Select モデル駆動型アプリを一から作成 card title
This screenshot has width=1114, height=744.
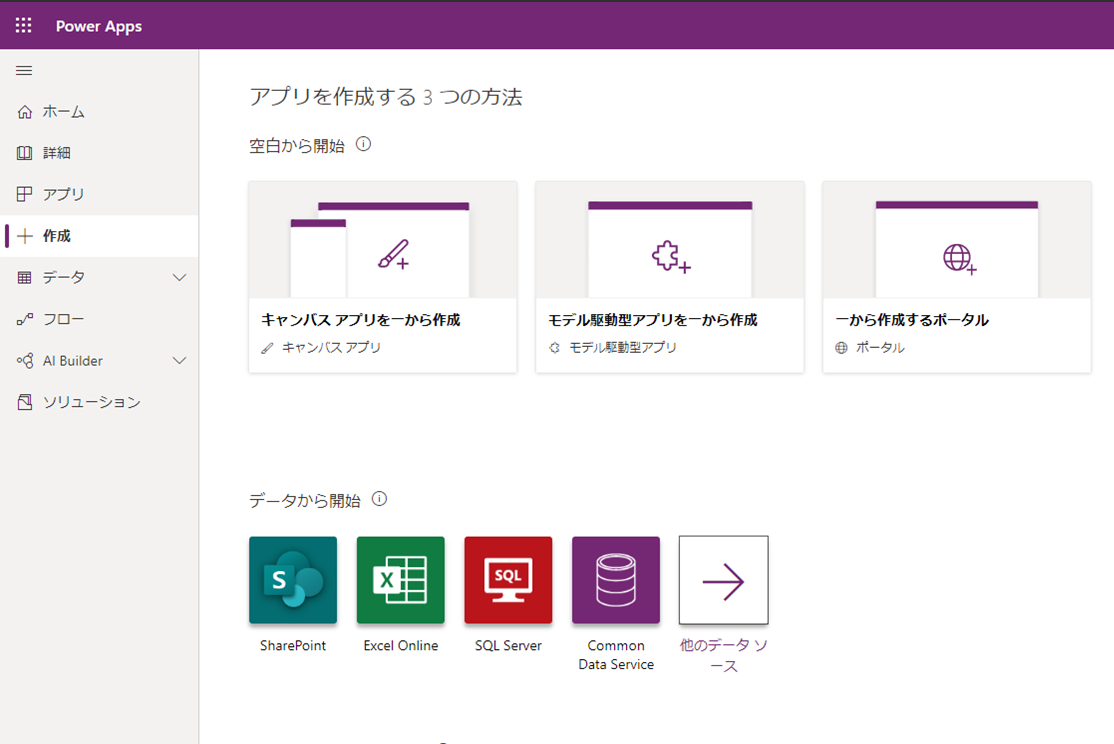point(653,320)
